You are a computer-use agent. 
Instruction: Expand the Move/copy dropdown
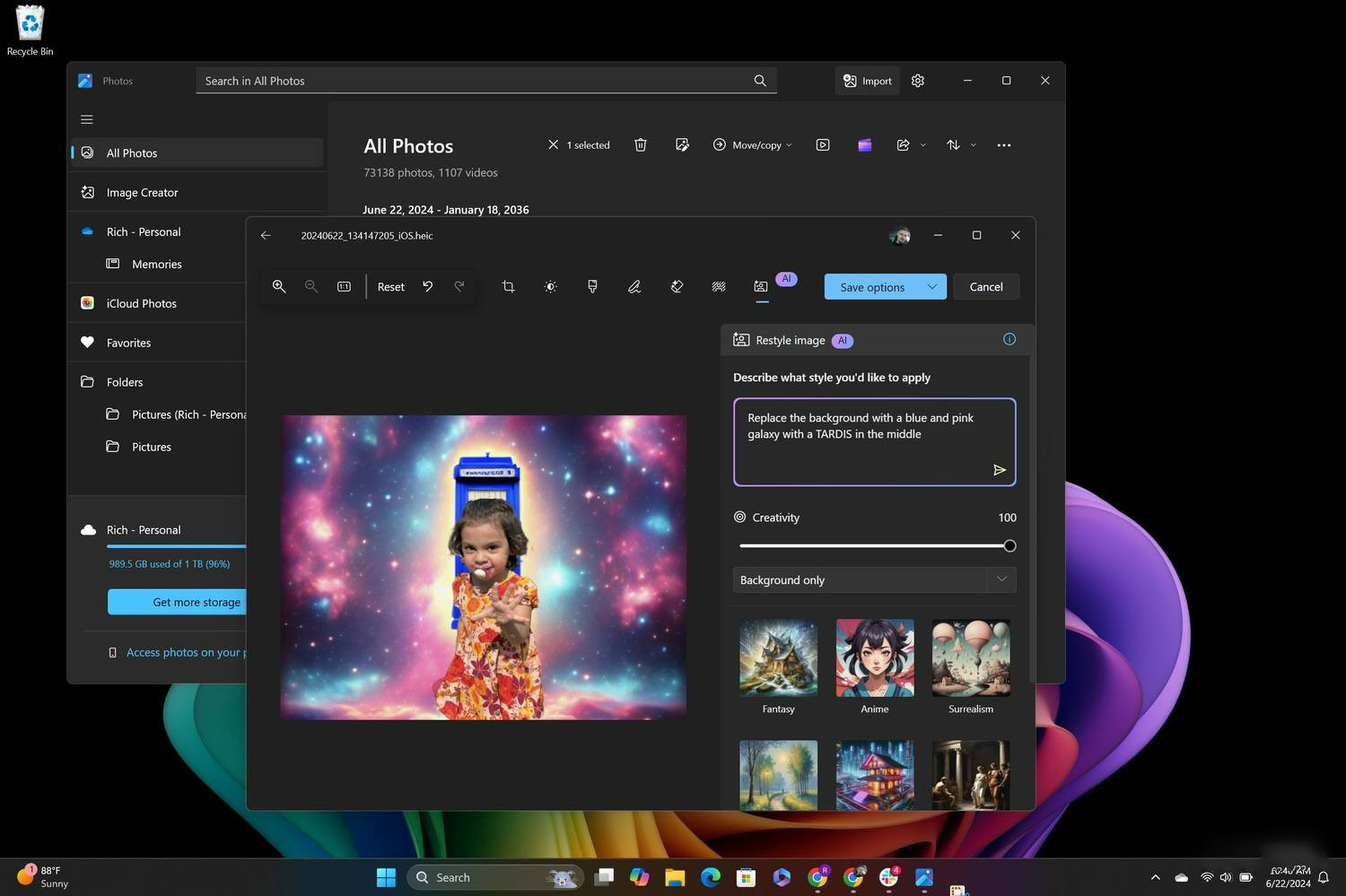tap(789, 145)
